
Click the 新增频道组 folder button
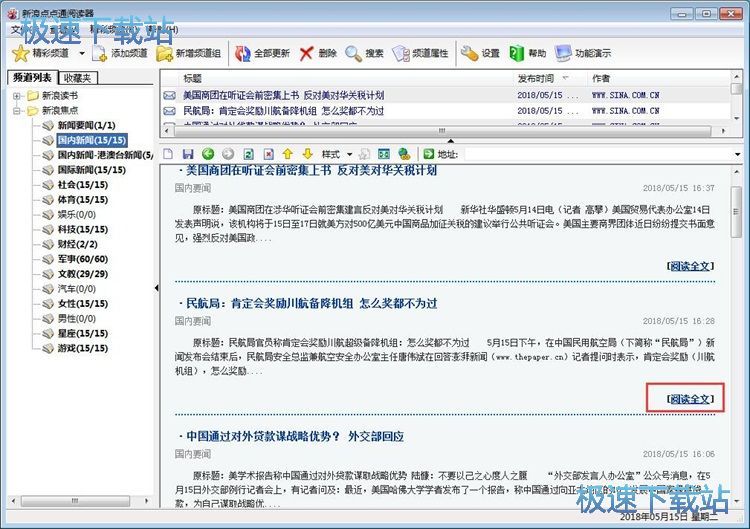tap(189, 53)
